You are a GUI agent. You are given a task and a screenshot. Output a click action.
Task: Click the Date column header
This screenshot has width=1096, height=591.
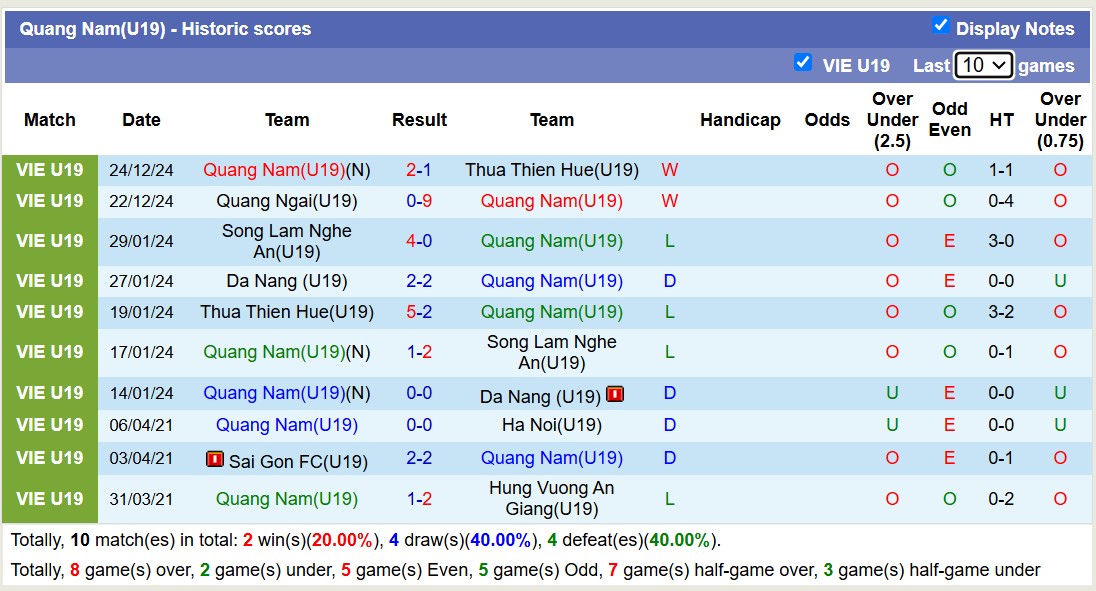(x=141, y=119)
